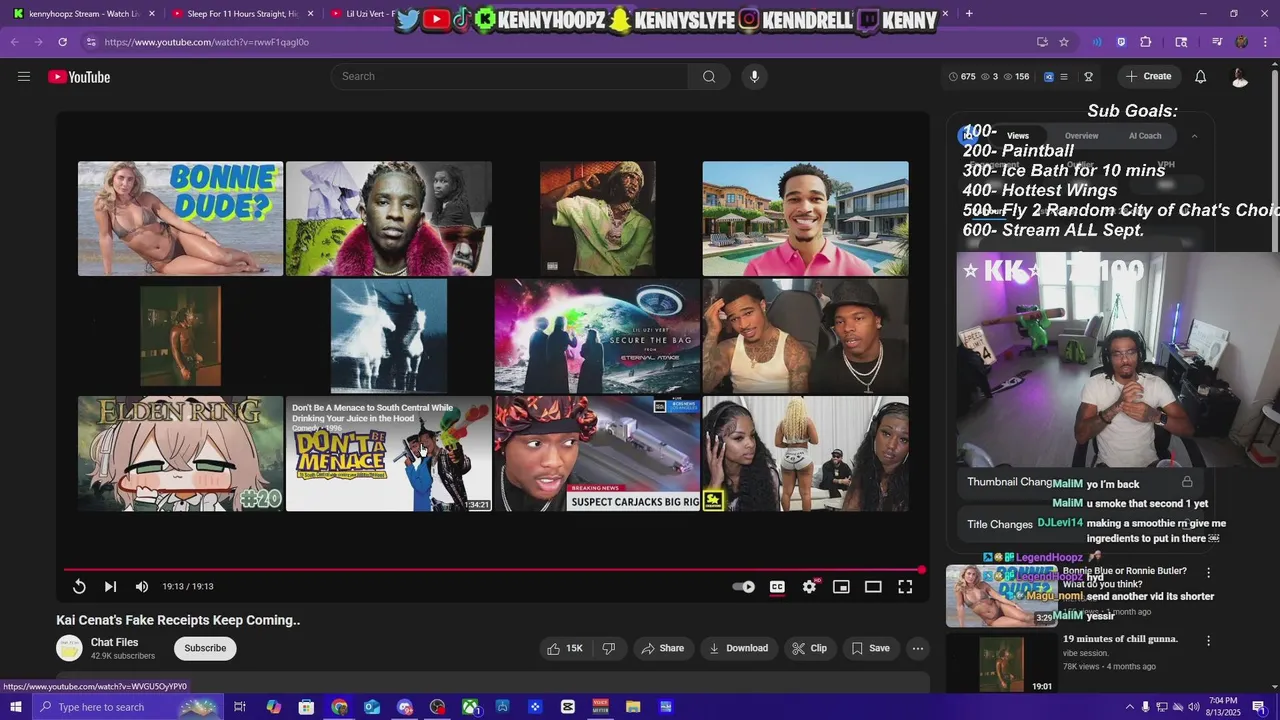Screen dimensions: 1280x720
Task: Open the Windows notification center
Action: 1259,707
